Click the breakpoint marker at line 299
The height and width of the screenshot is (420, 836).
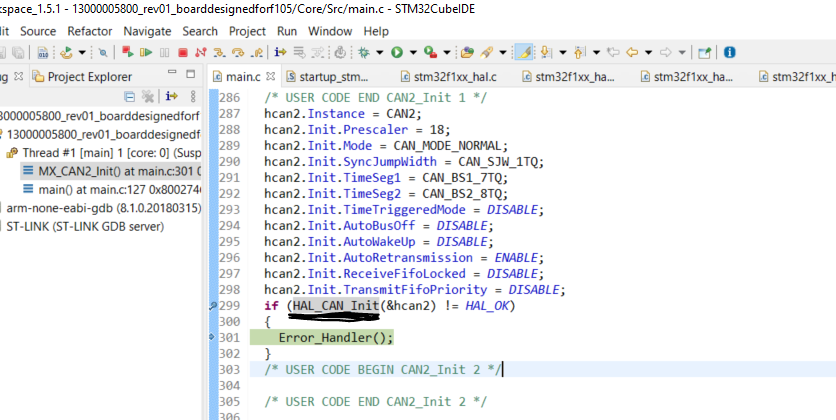pos(213,306)
